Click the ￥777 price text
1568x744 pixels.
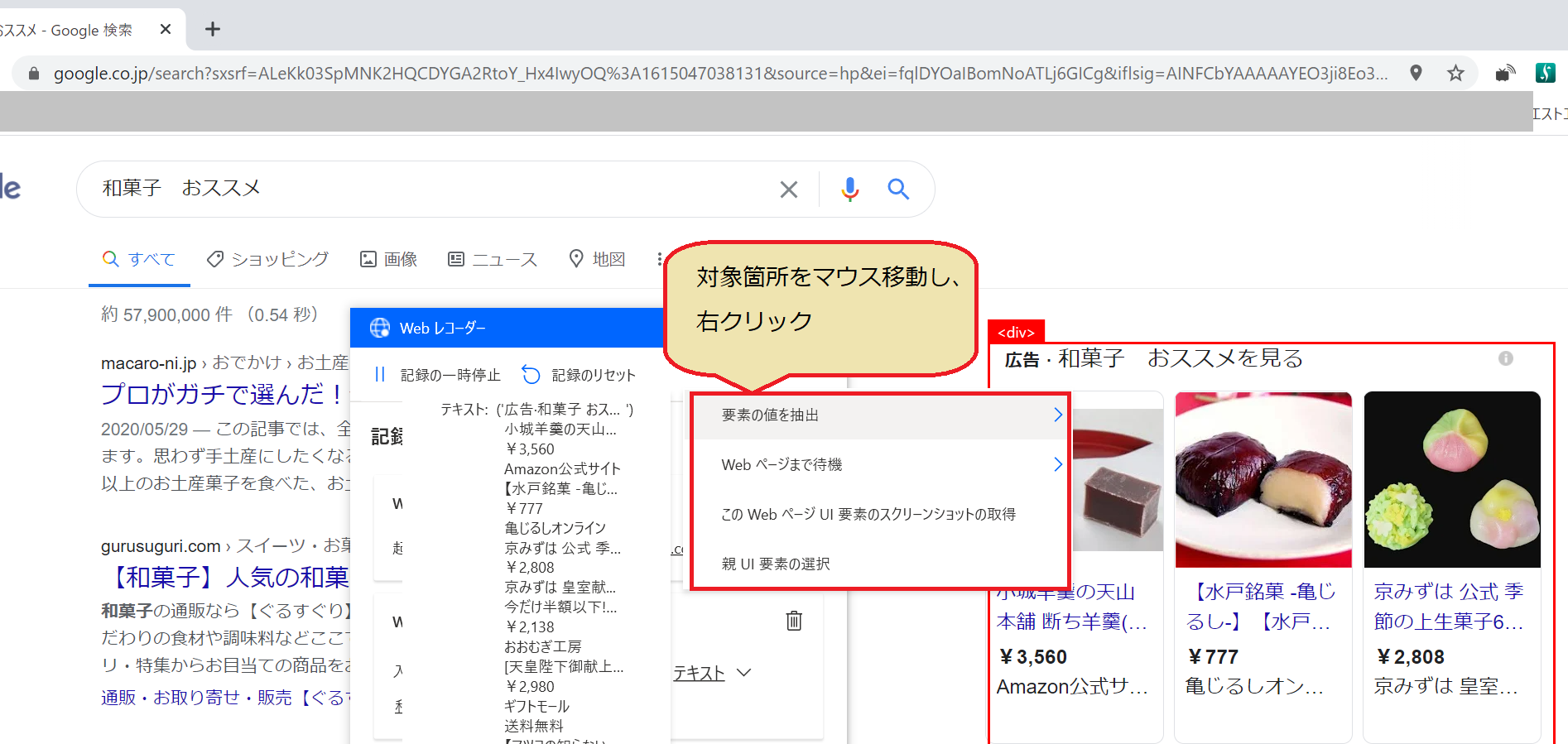[x=1213, y=657]
